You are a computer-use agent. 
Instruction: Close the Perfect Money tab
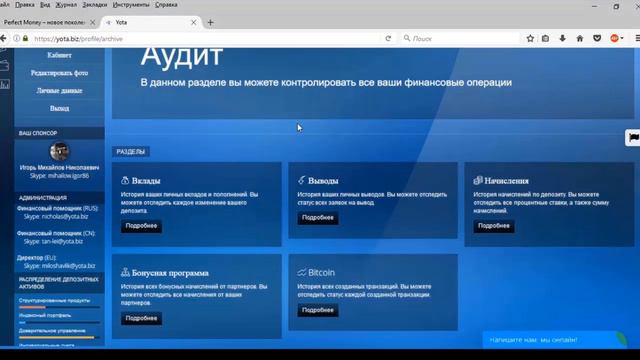pyautogui.click(x=93, y=22)
